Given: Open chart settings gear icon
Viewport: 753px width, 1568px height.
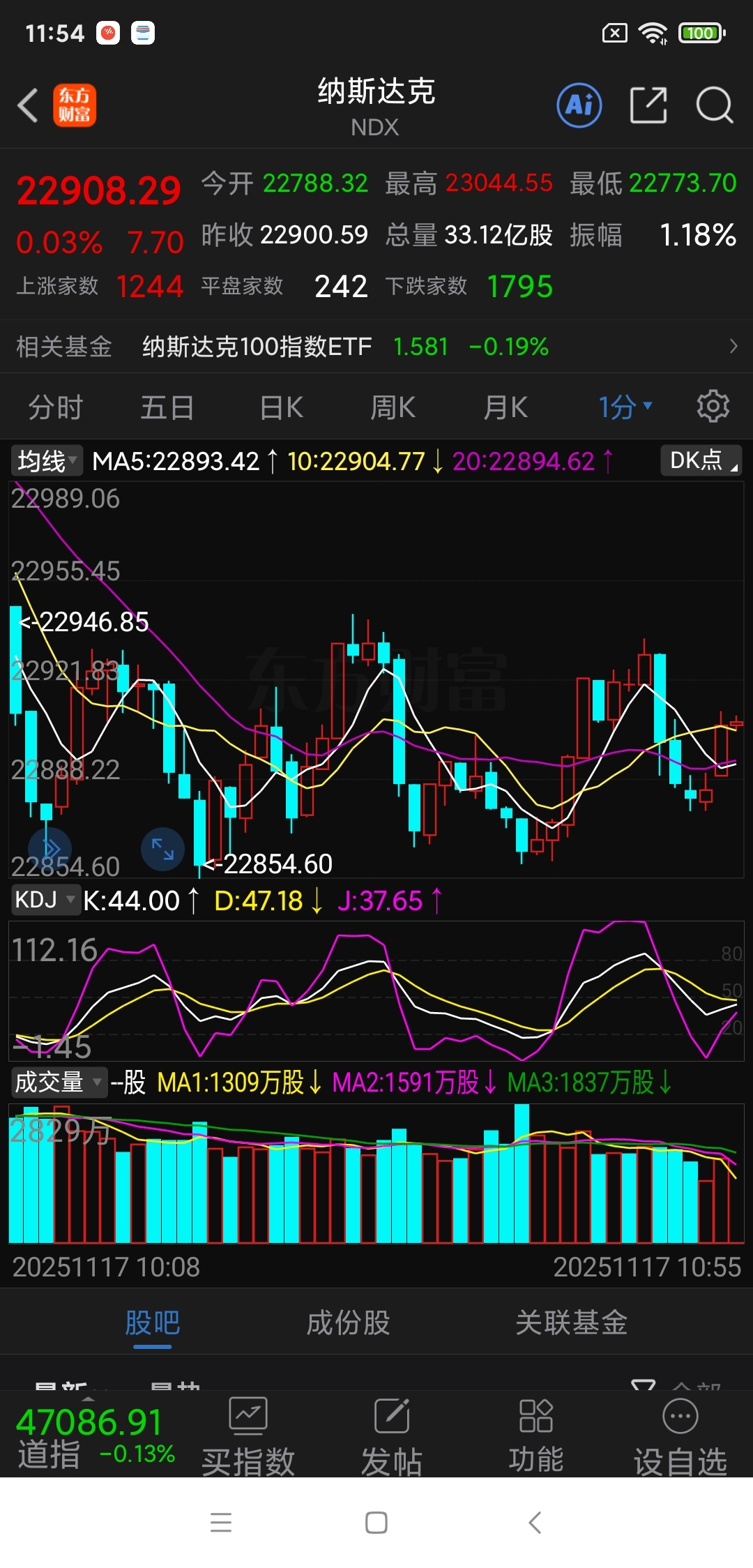Looking at the screenshot, I should click(713, 406).
